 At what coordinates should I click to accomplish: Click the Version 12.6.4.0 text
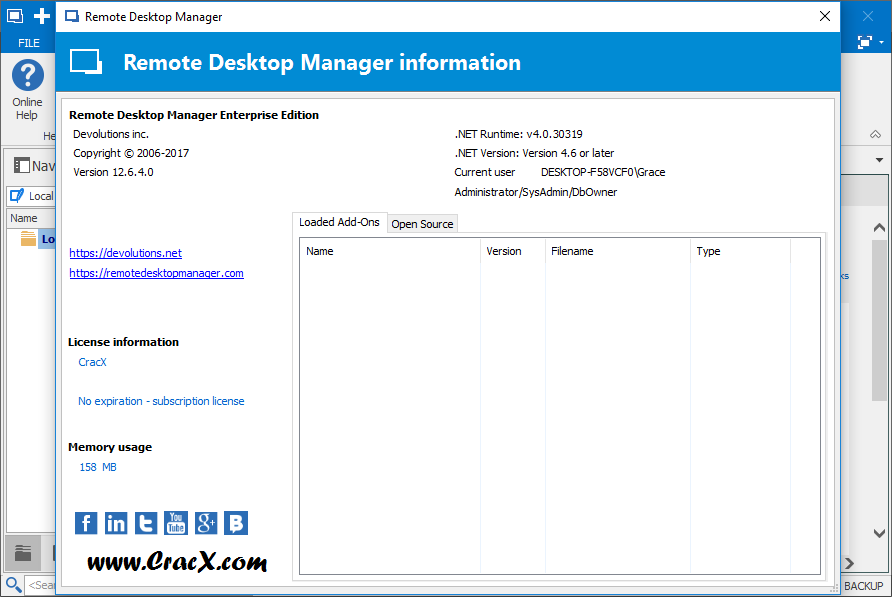113,172
